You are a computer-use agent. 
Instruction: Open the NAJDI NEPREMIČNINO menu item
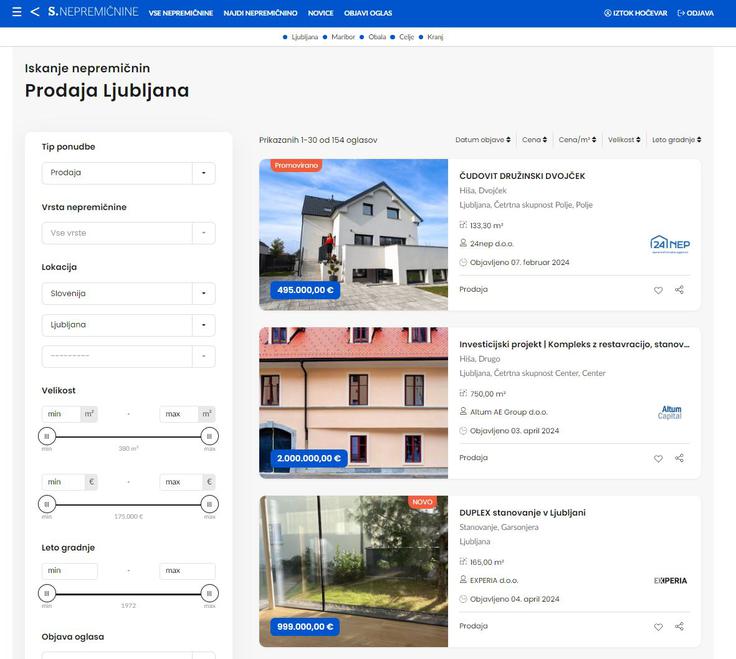pos(261,13)
